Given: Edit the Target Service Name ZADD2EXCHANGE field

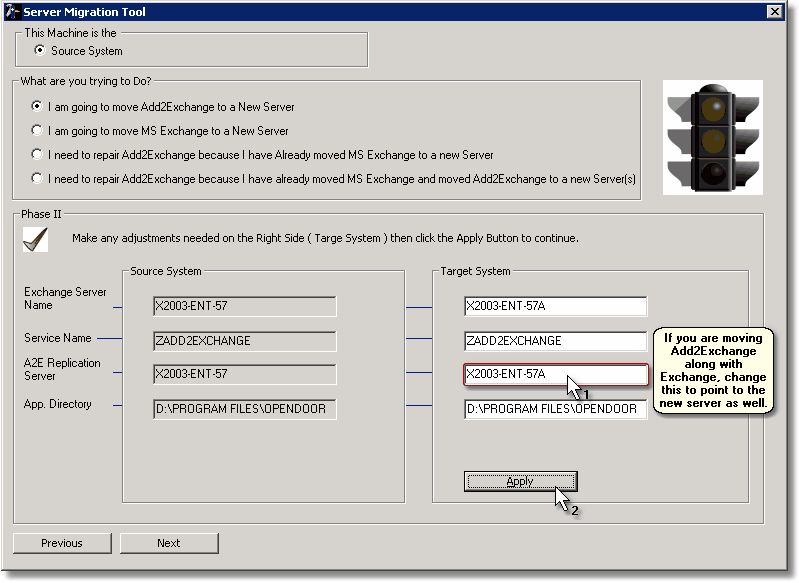Looking at the screenshot, I should [x=555, y=341].
